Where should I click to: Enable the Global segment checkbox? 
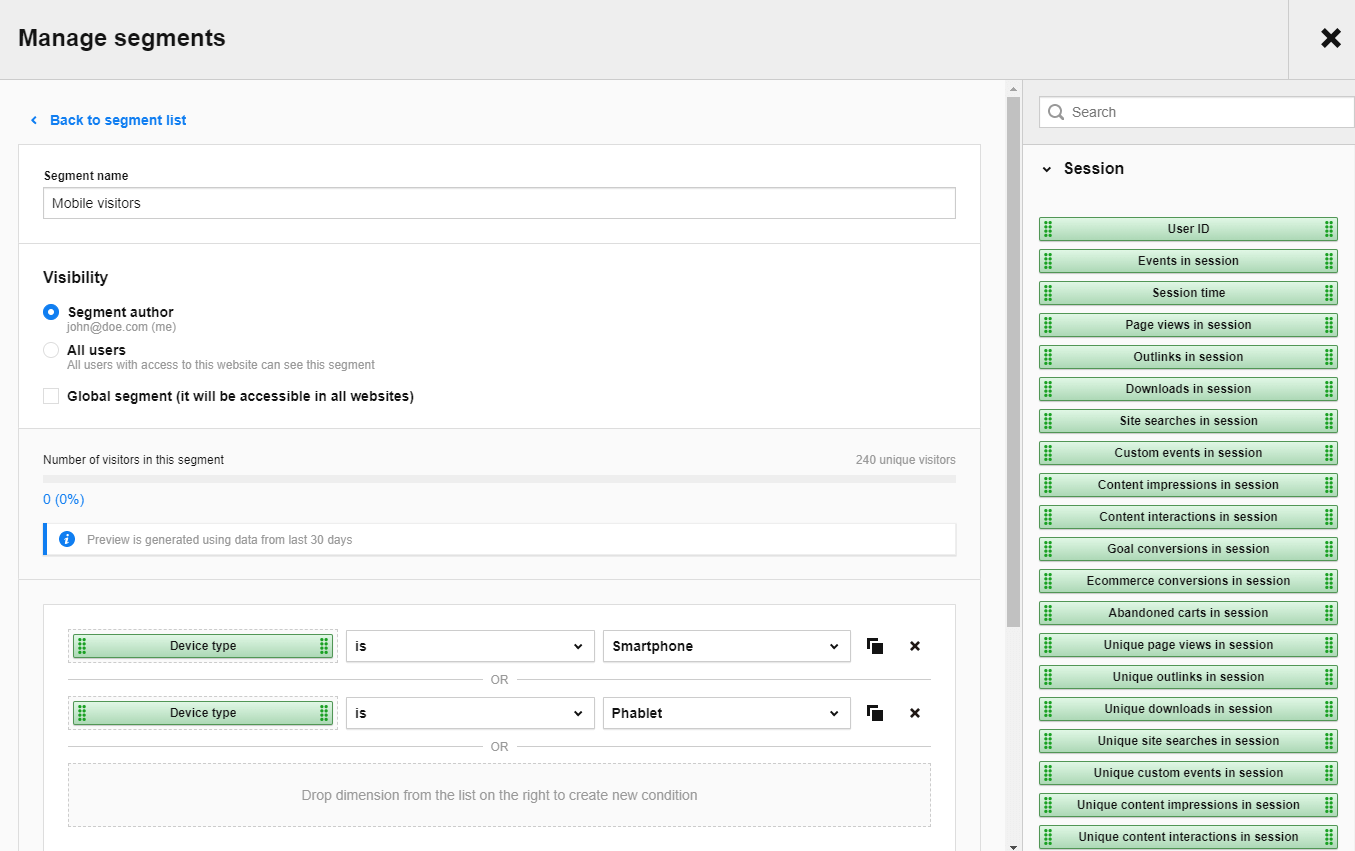(51, 396)
